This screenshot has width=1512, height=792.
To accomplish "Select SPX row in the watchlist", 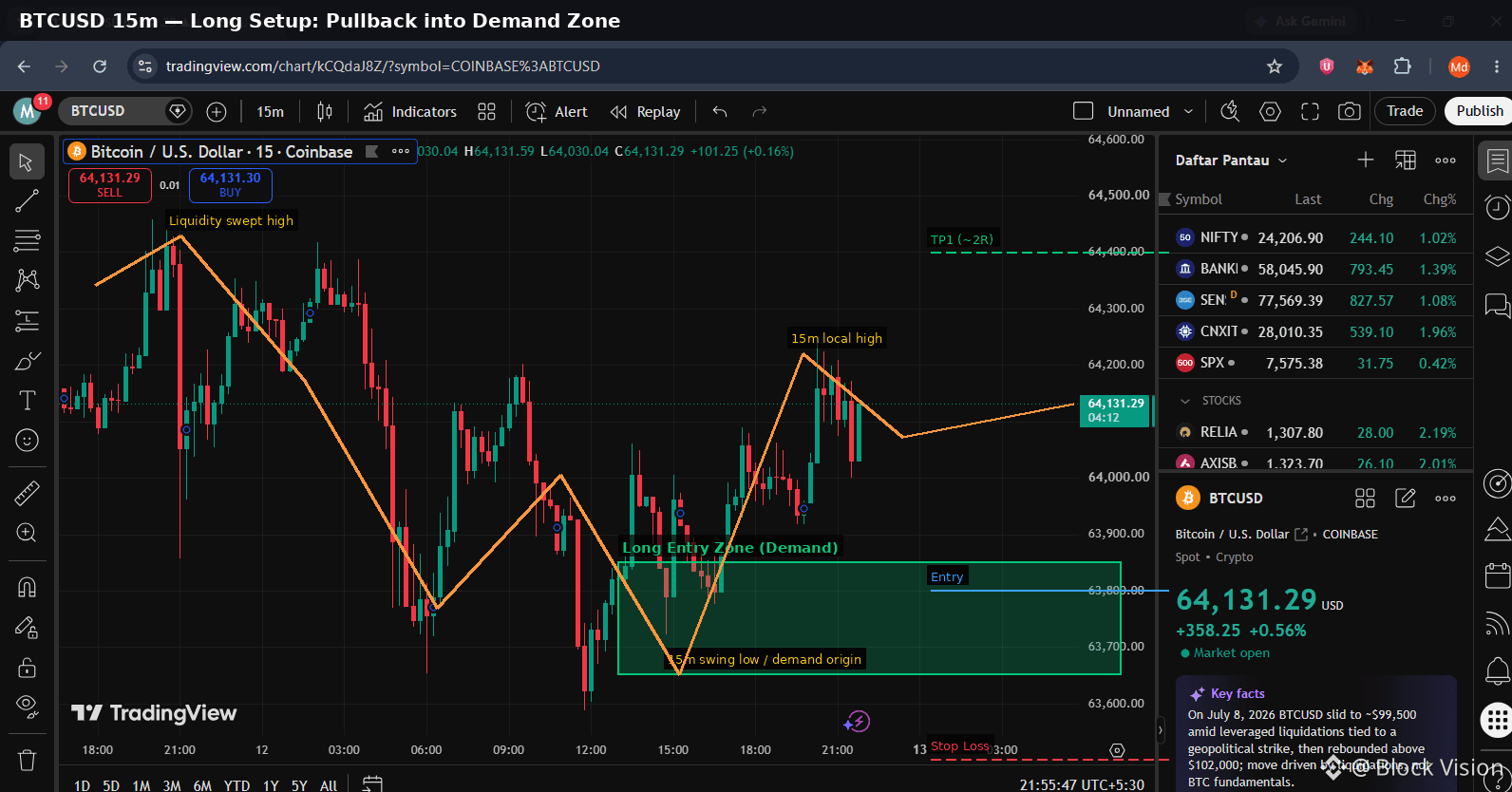I will pos(1316,363).
